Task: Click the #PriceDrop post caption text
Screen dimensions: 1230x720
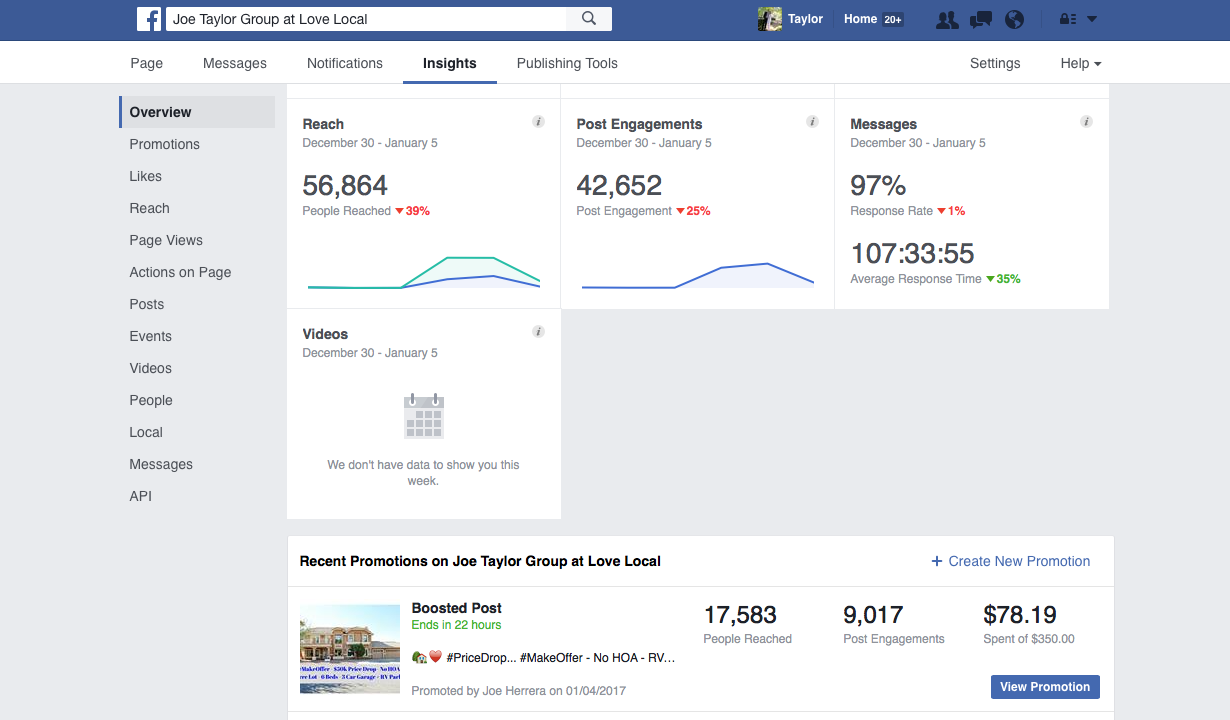Action: pyautogui.click(x=544, y=657)
